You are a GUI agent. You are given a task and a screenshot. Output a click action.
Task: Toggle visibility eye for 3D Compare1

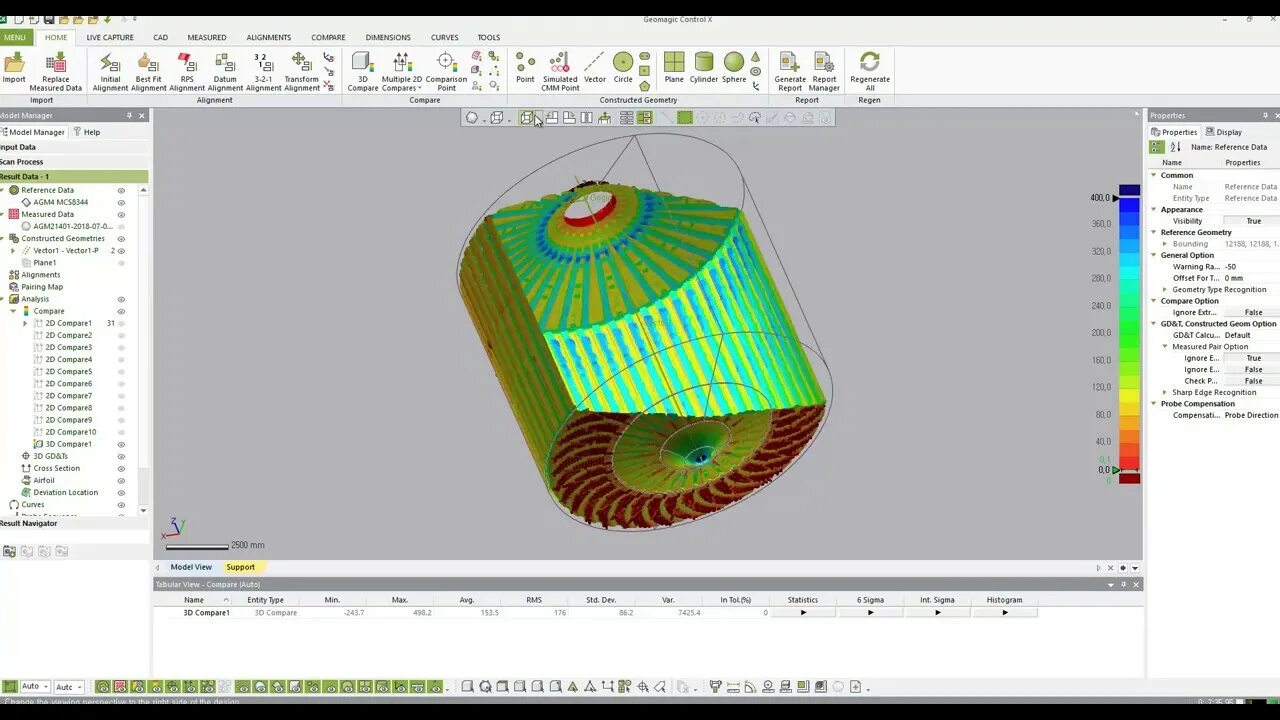click(121, 444)
